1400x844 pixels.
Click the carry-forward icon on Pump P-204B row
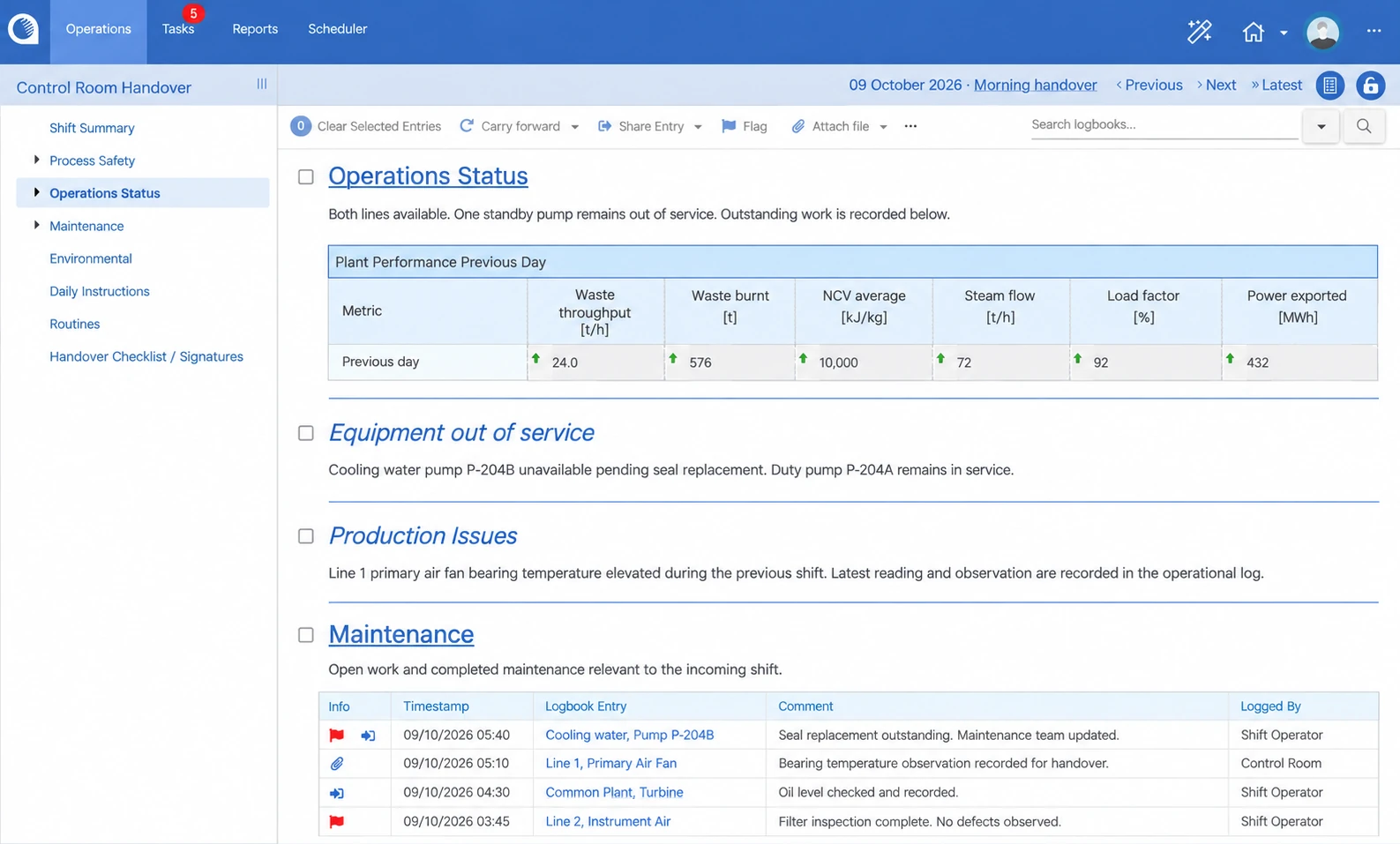tap(368, 735)
